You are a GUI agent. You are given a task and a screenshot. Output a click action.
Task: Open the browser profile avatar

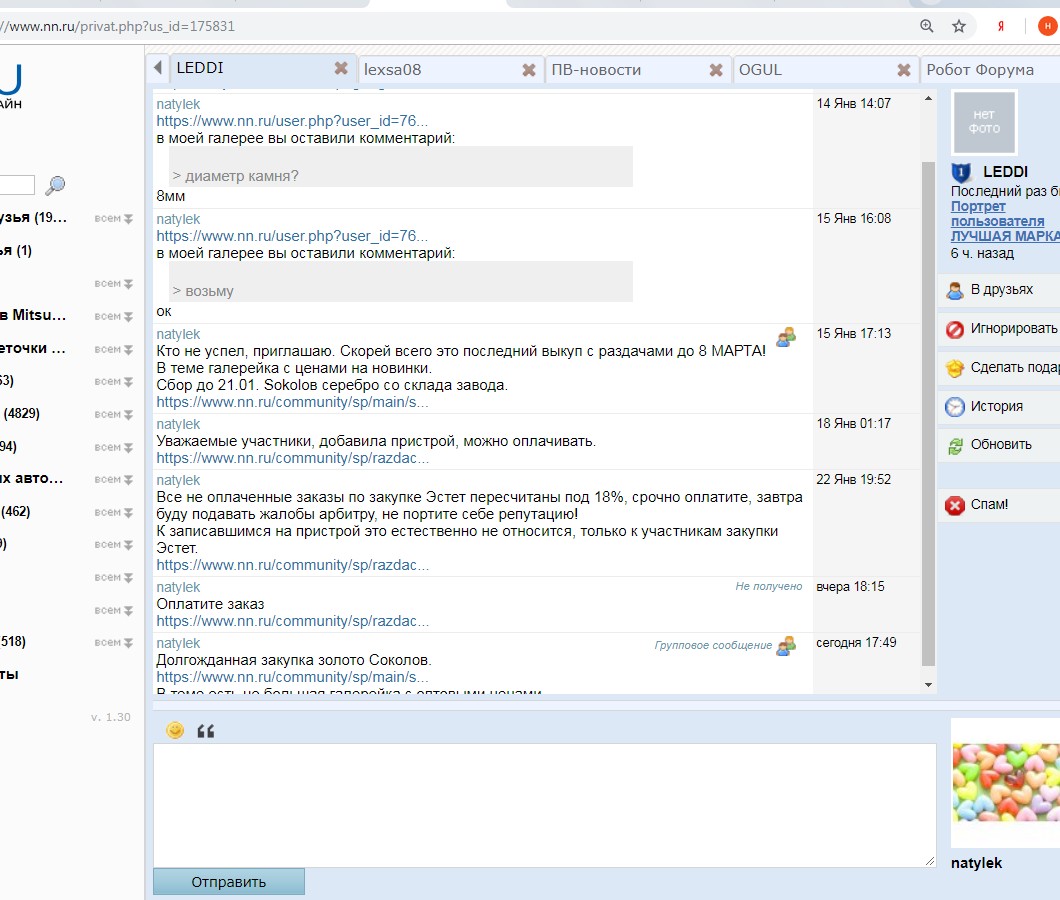coord(1048,26)
